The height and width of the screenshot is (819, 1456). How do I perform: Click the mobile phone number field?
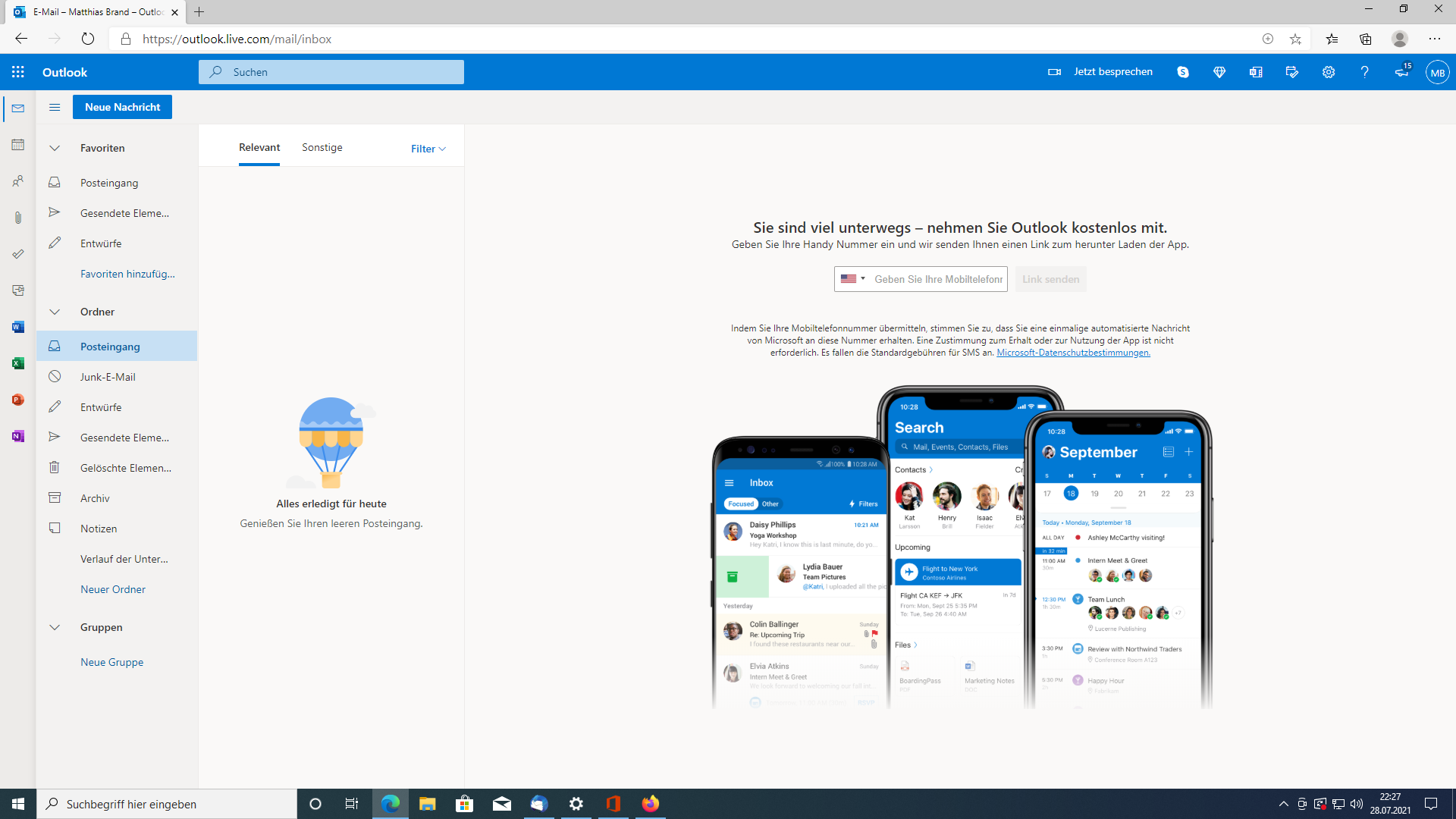(938, 279)
